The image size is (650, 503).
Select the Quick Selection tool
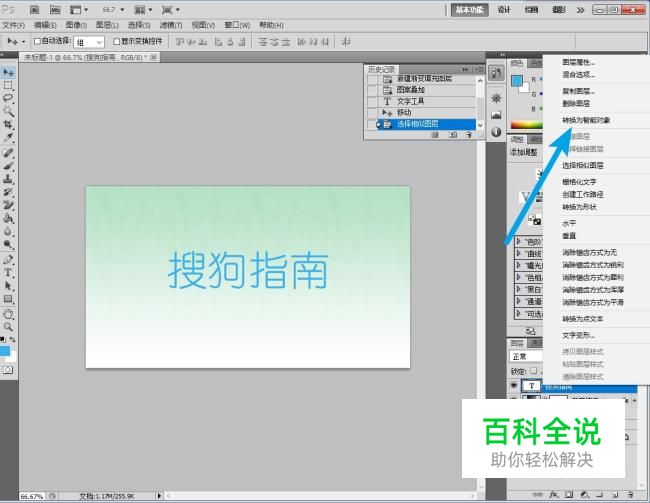(x=8, y=111)
